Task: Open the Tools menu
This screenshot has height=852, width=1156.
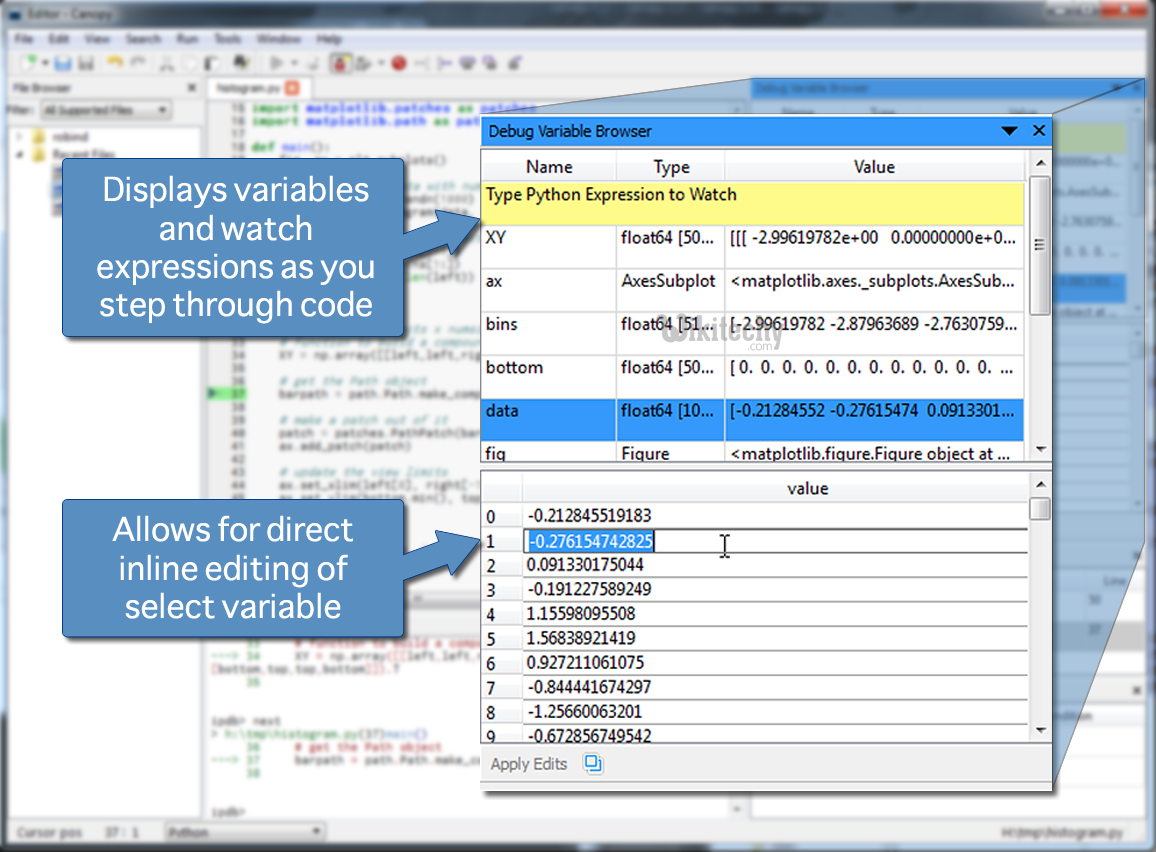Action: tap(228, 39)
